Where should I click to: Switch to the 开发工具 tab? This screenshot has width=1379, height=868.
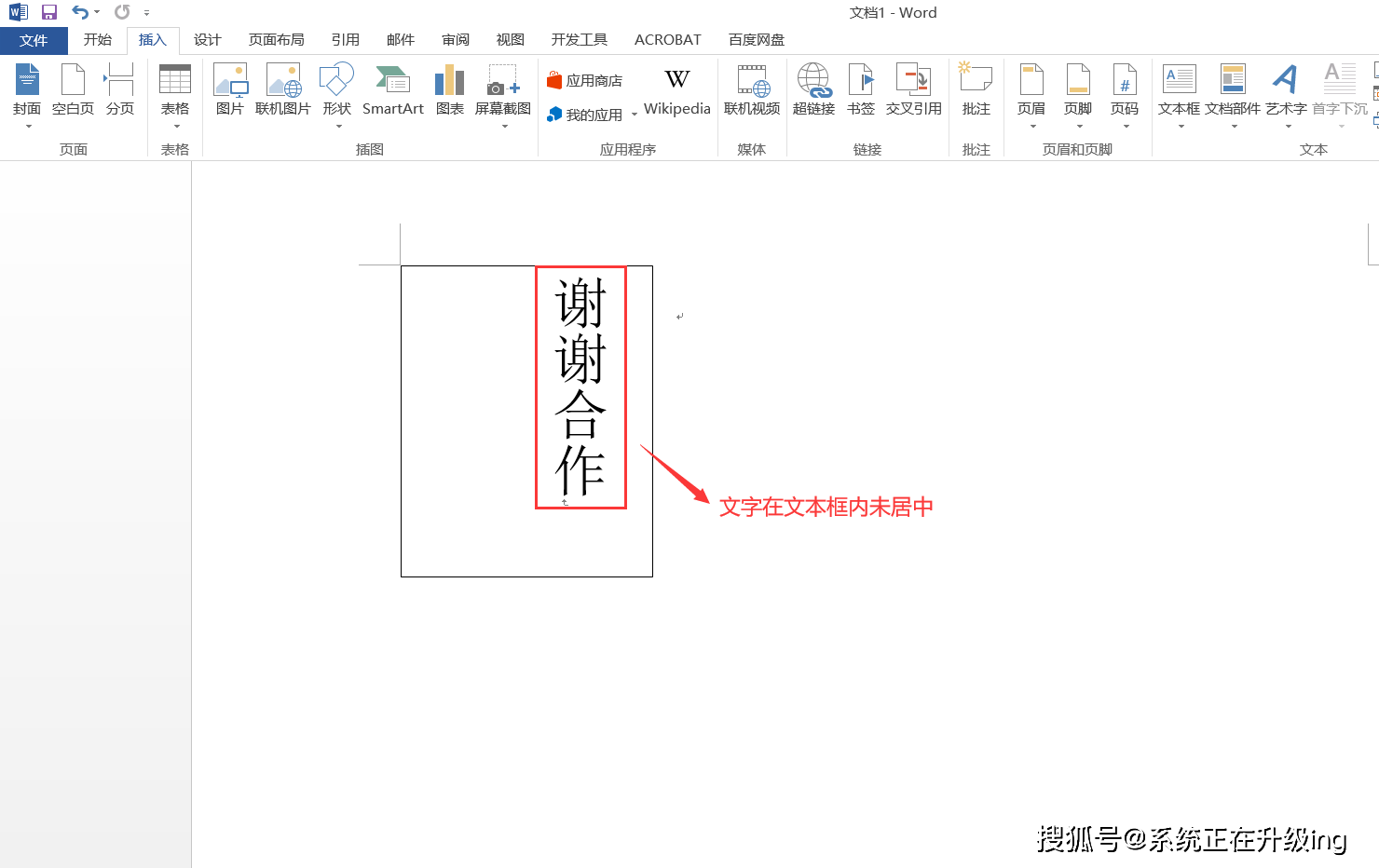pos(580,40)
